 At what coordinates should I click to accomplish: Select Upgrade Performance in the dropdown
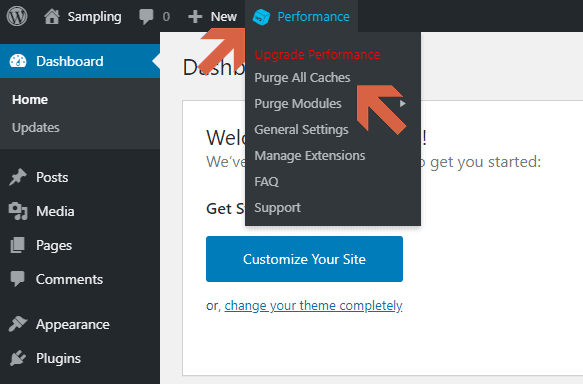317,55
